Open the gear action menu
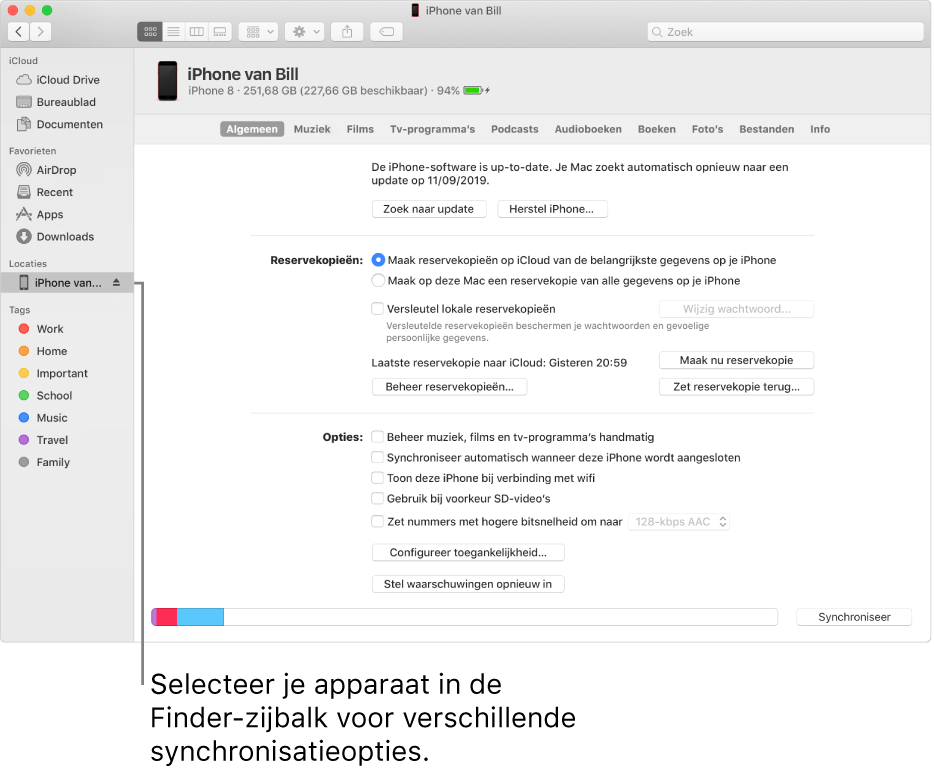Image resolution: width=934 pixels, height=771 pixels. (x=304, y=32)
